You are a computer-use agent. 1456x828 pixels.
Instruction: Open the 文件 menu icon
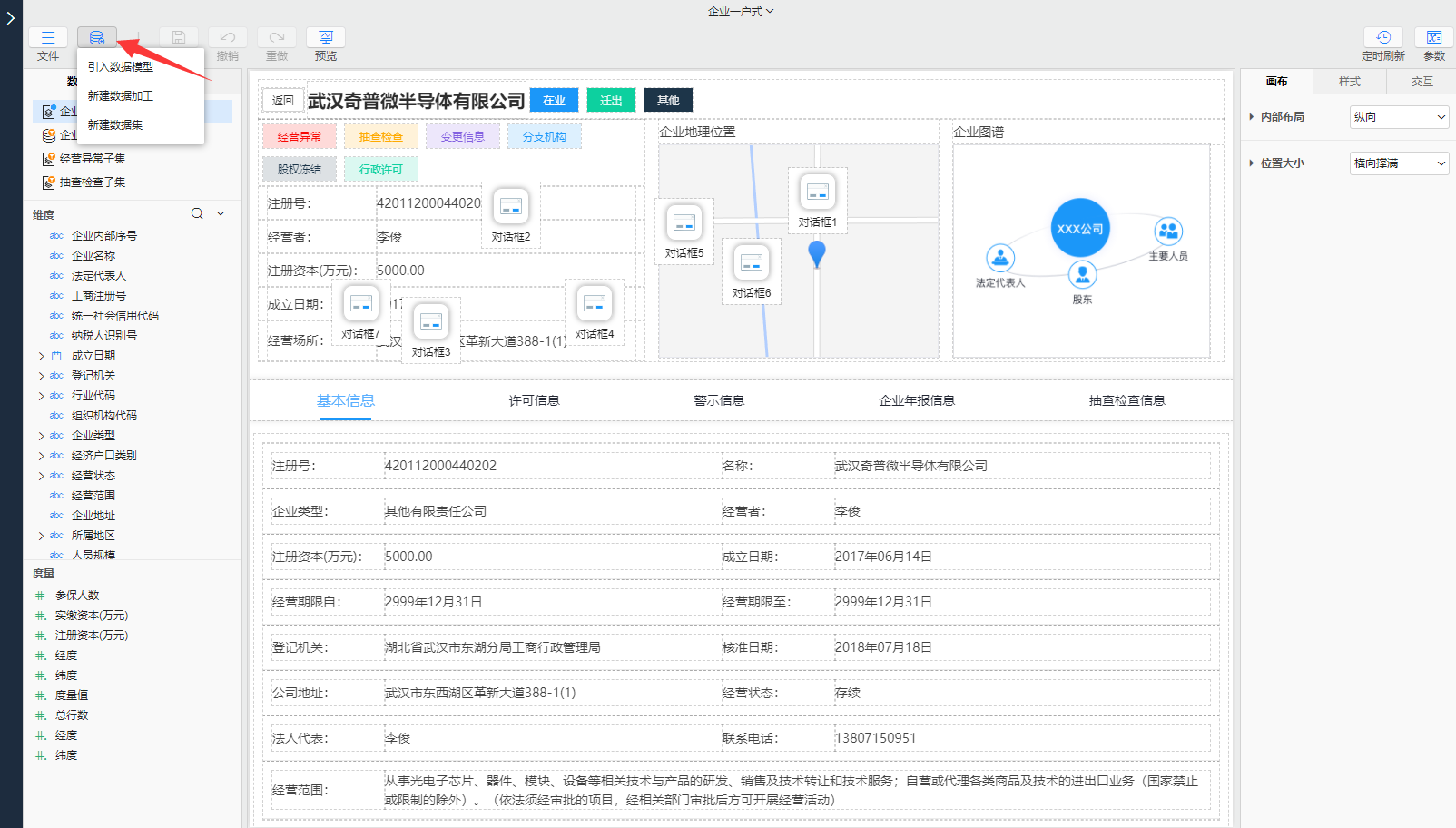pyautogui.click(x=48, y=37)
